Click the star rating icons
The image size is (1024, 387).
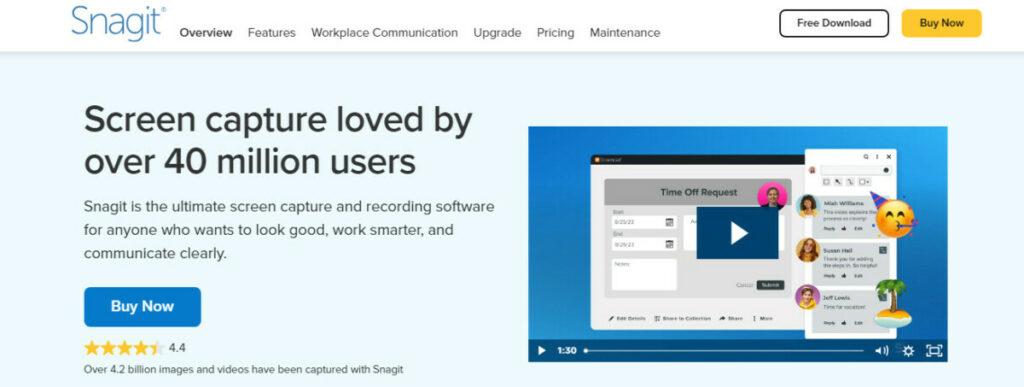124,348
